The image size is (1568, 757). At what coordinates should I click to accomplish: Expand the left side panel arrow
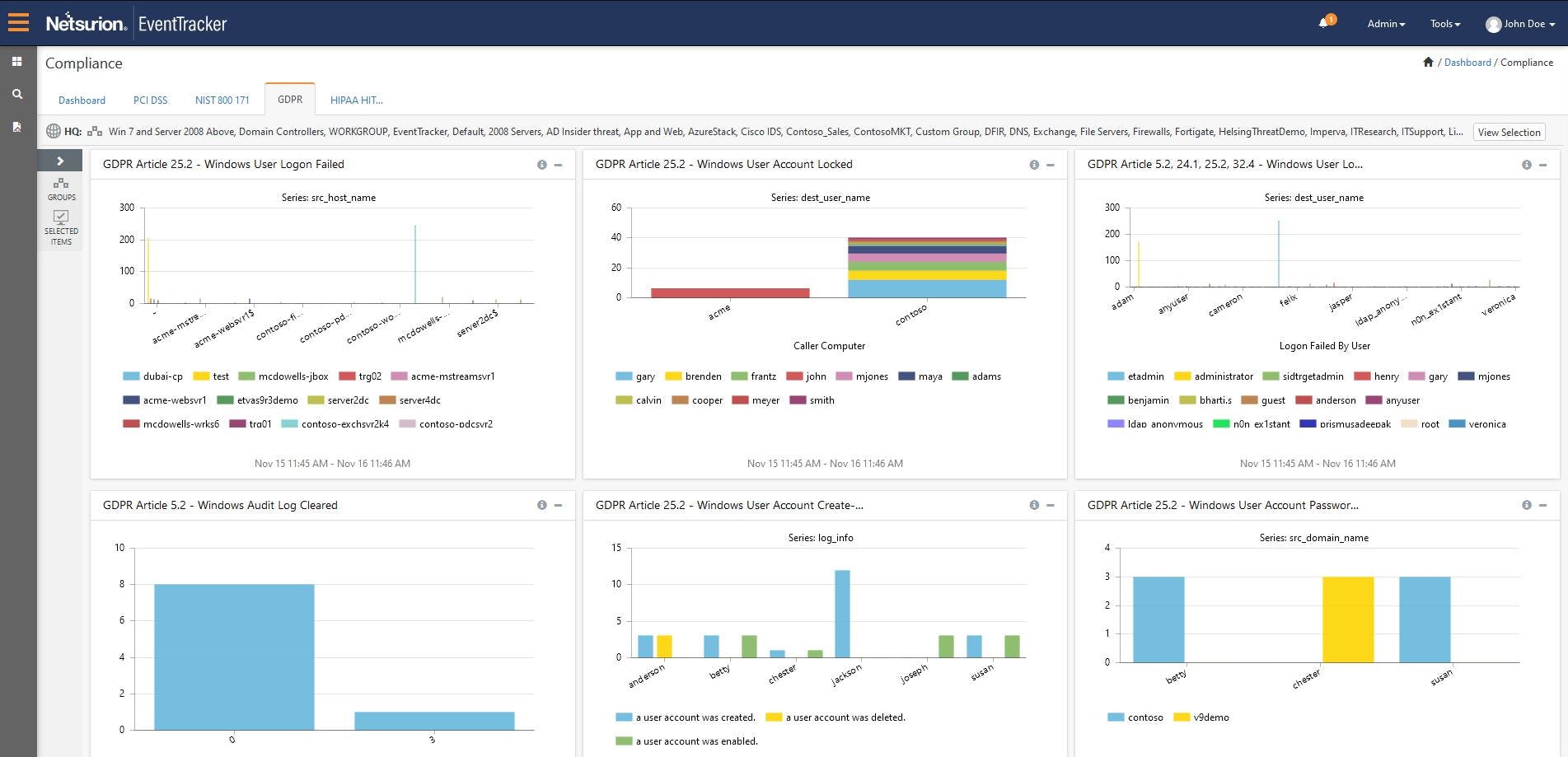[x=60, y=161]
